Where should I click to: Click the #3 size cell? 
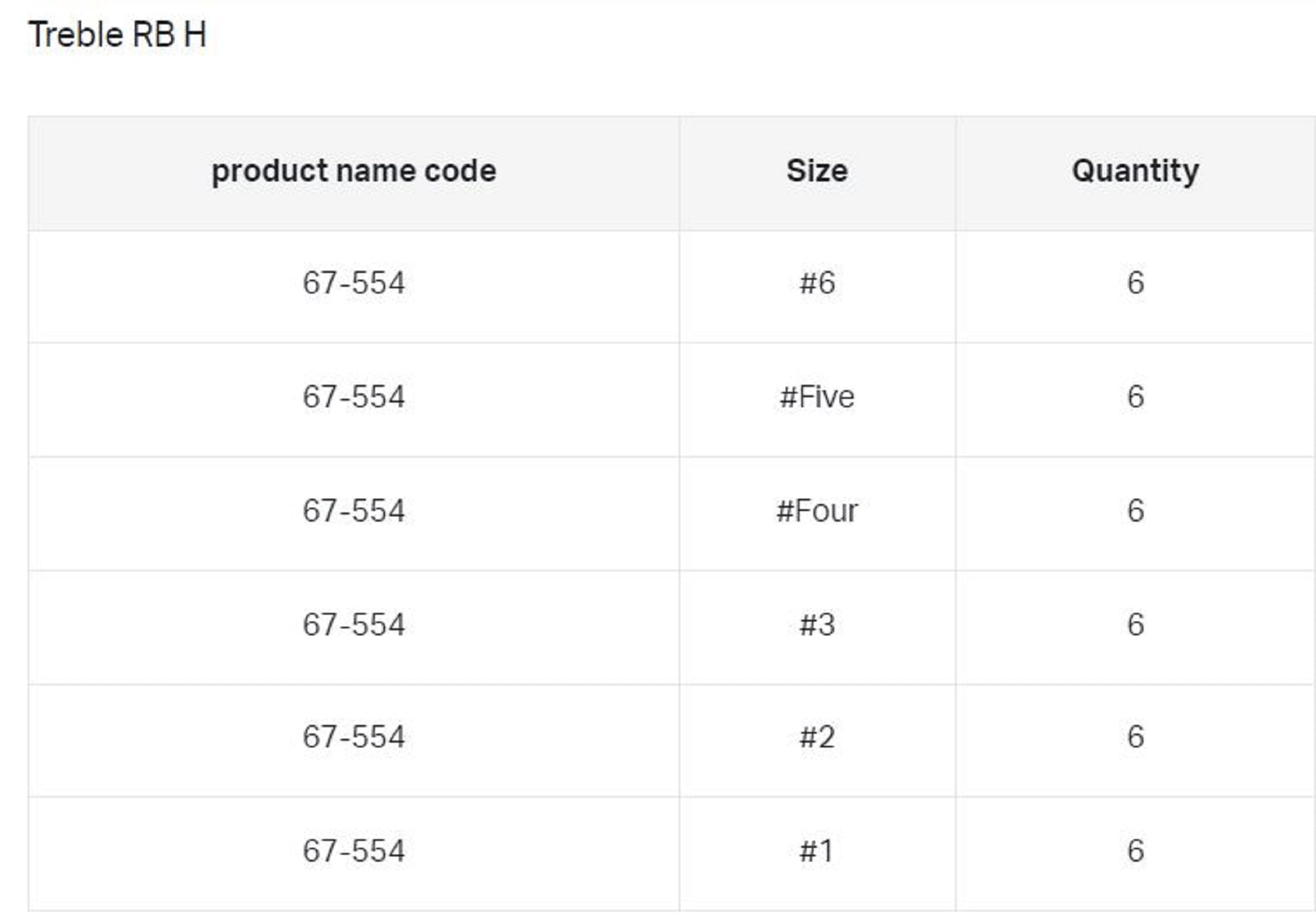tap(817, 625)
